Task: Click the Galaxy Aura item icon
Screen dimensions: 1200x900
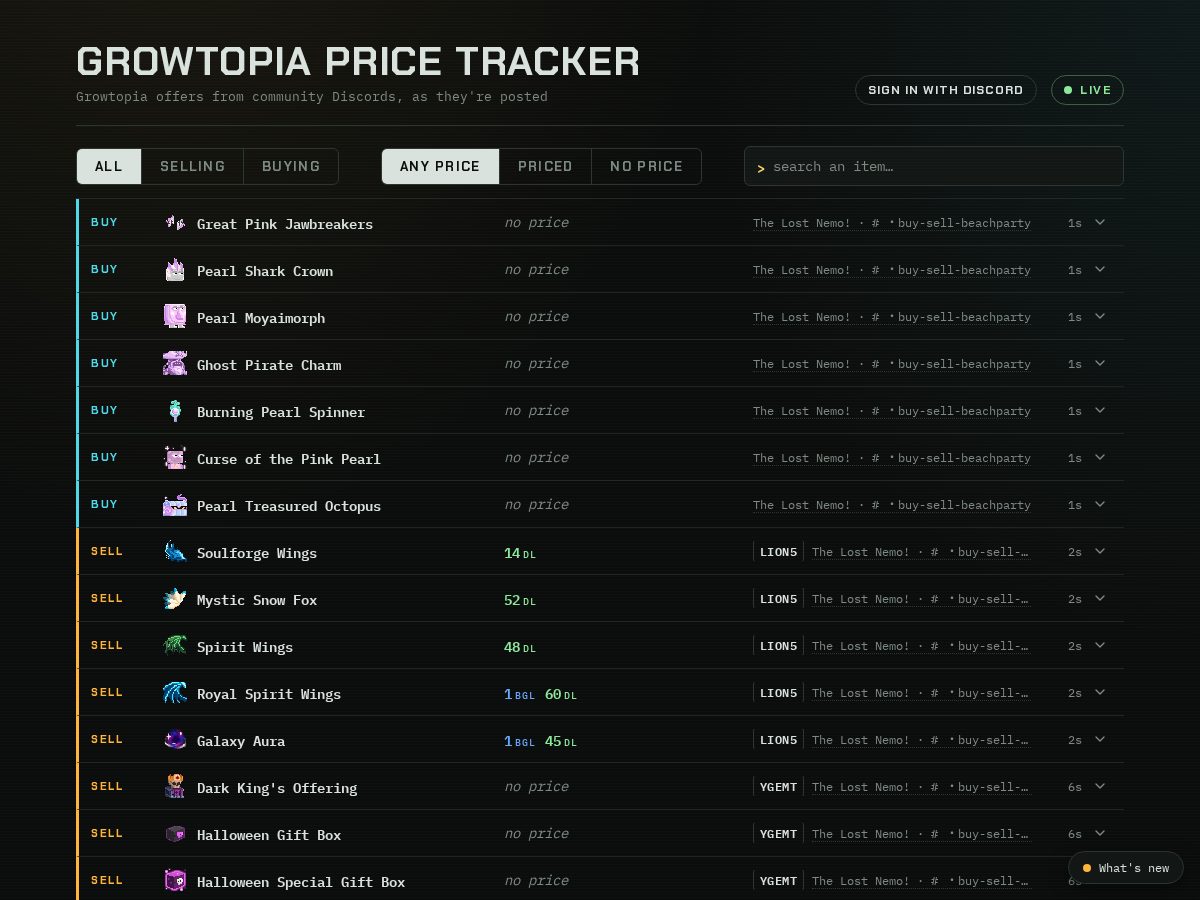Action: pyautogui.click(x=175, y=740)
